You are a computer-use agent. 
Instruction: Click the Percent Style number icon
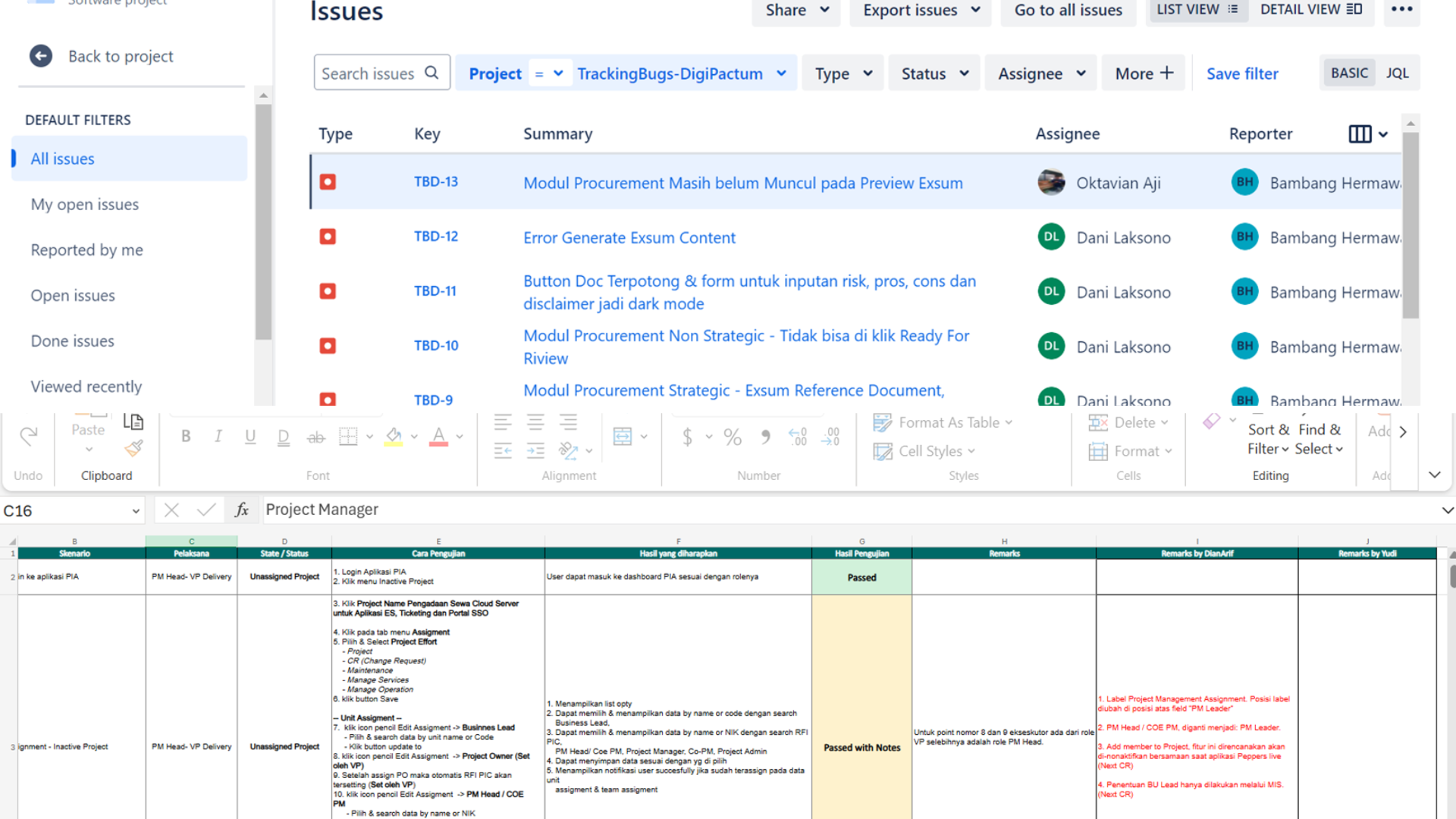tap(732, 437)
